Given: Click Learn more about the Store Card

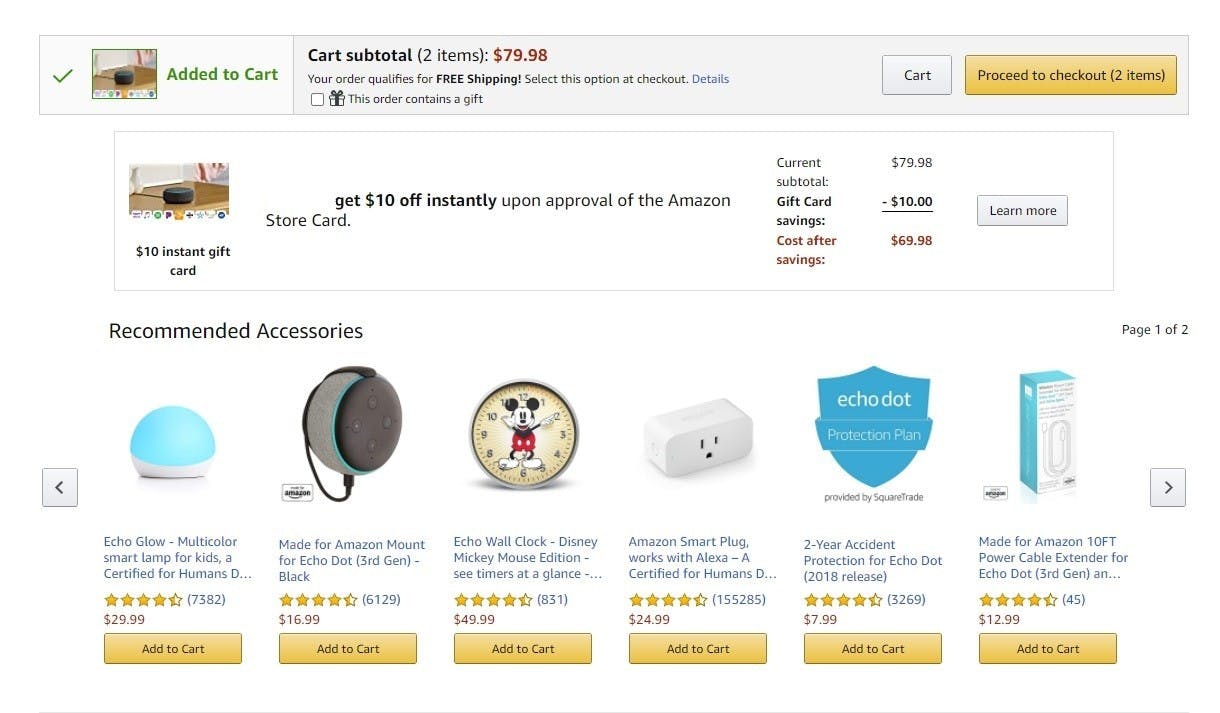Looking at the screenshot, I should coord(1022,210).
